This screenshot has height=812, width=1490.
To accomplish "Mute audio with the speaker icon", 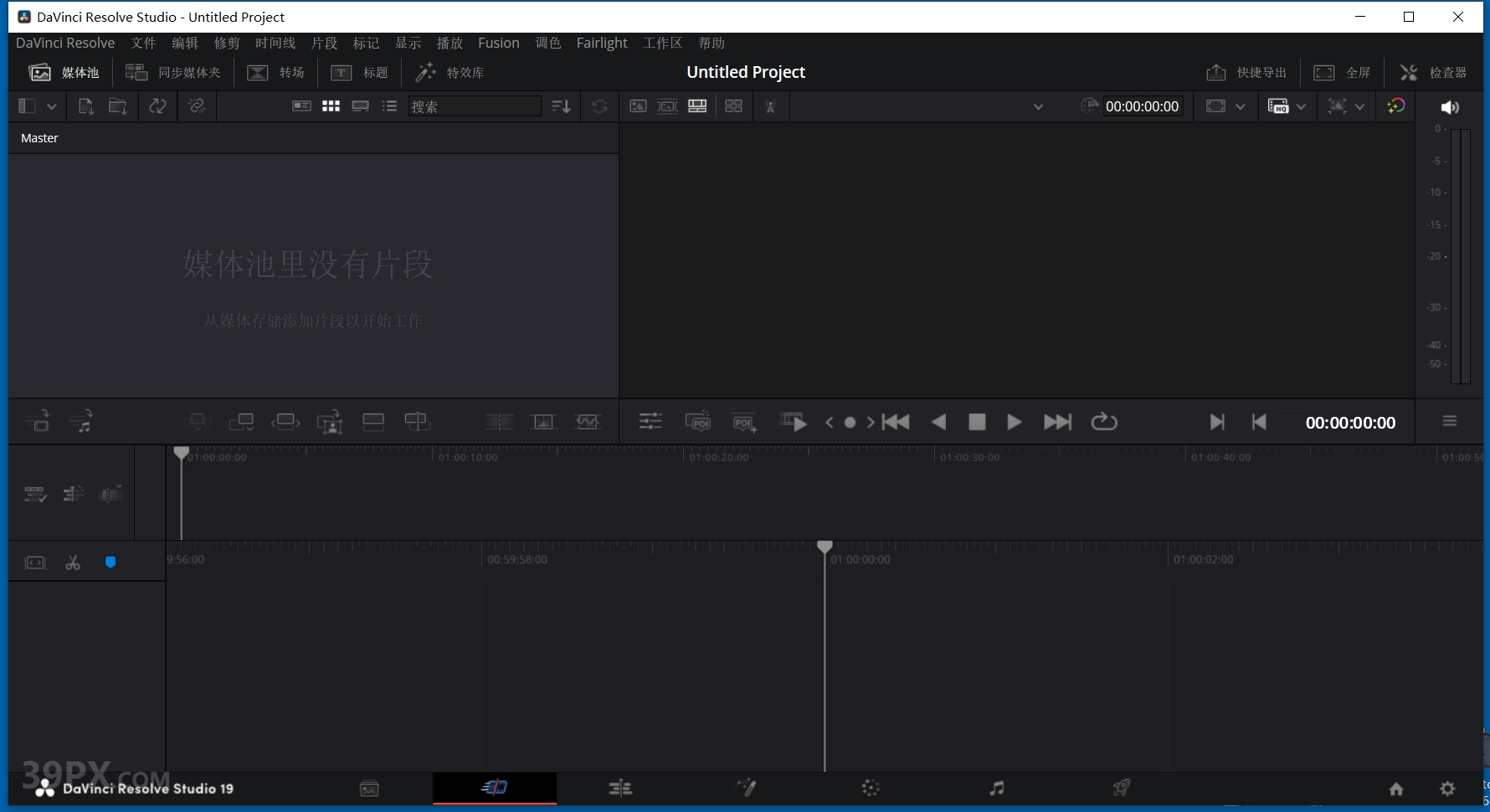I will tap(1450, 107).
